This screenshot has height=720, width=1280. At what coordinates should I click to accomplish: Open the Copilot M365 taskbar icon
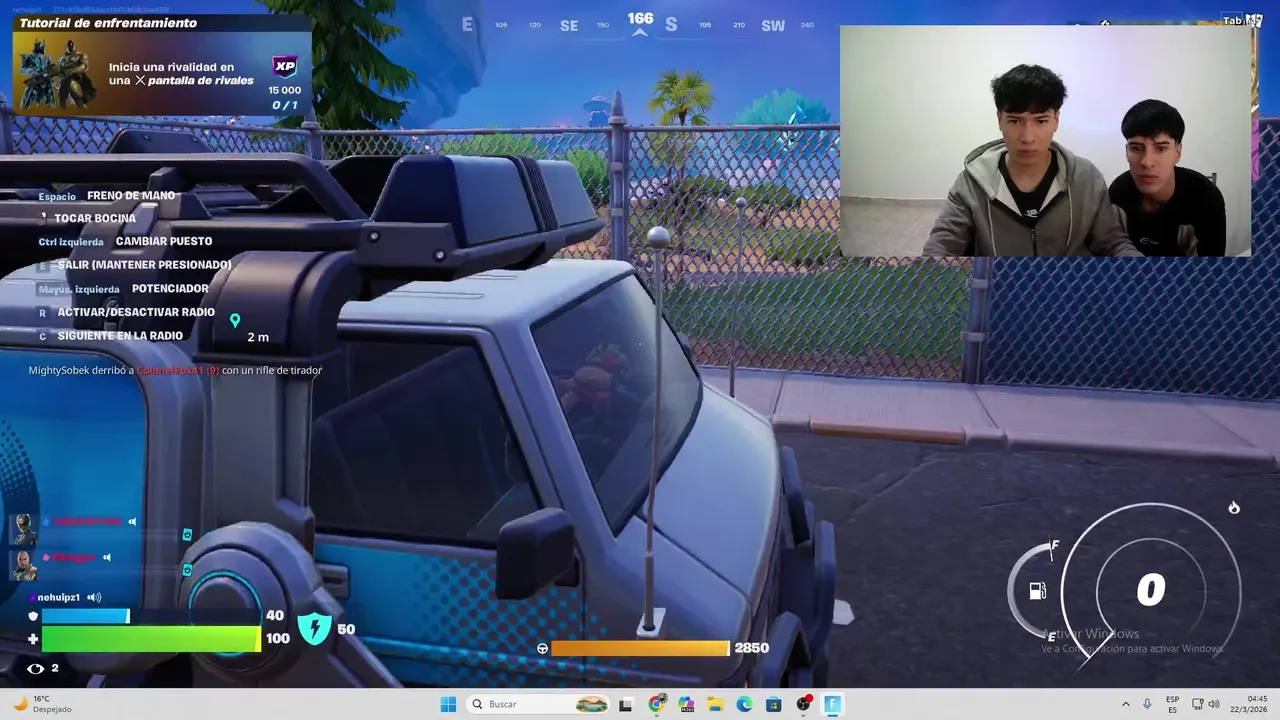[x=686, y=704]
